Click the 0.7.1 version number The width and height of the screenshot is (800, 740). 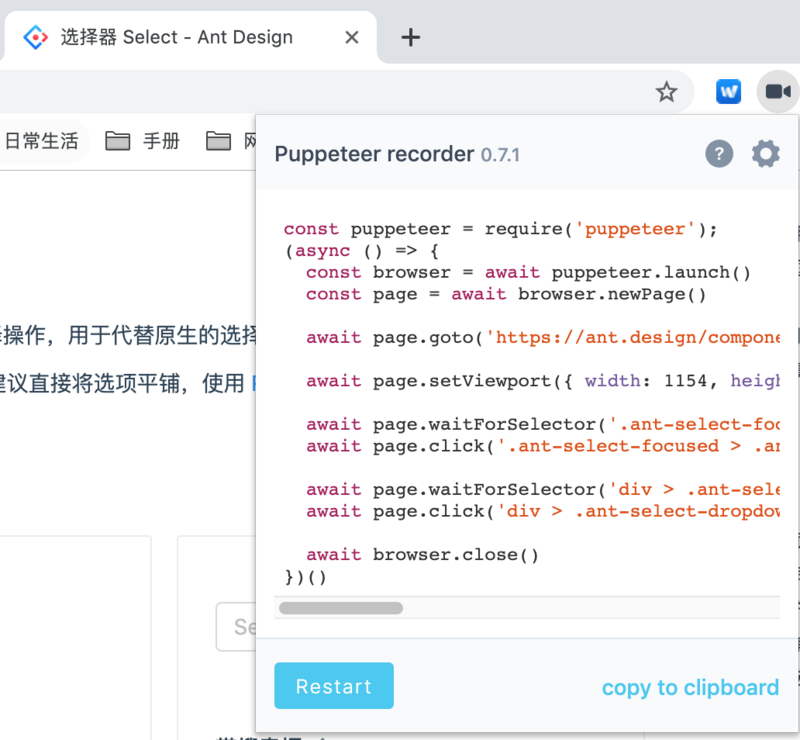(500, 155)
